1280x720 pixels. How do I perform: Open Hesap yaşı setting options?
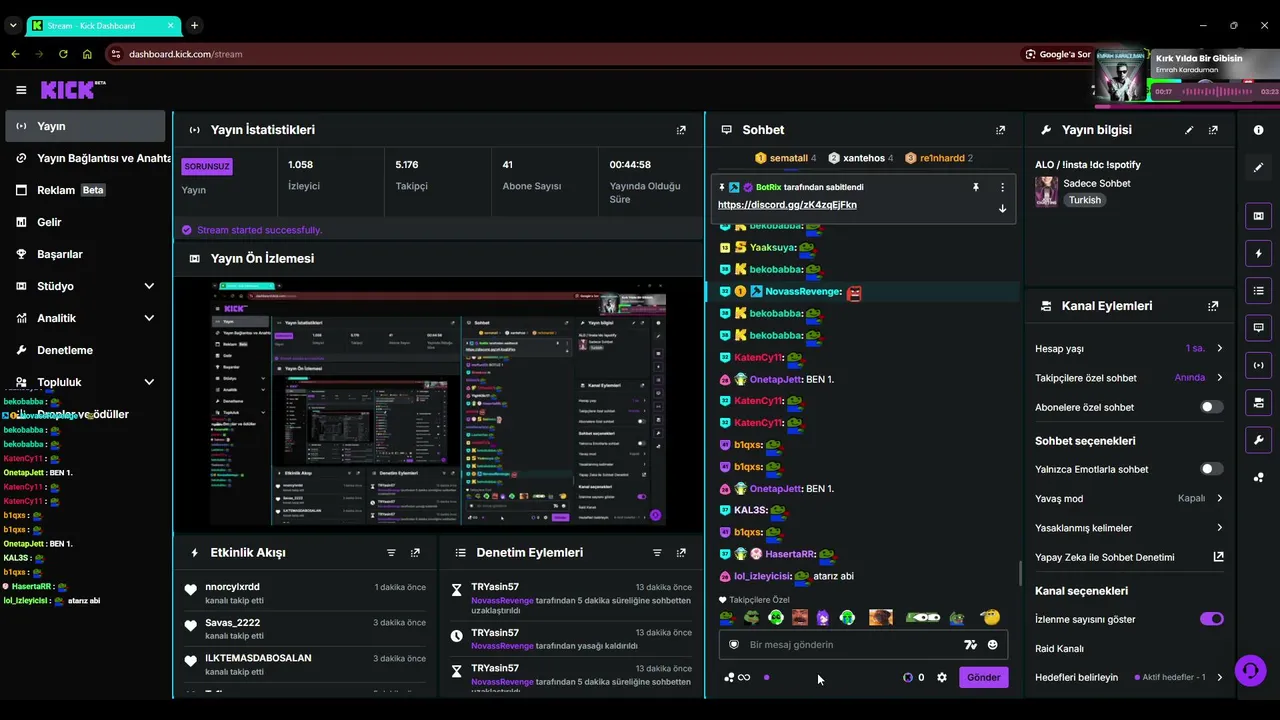1129,349
